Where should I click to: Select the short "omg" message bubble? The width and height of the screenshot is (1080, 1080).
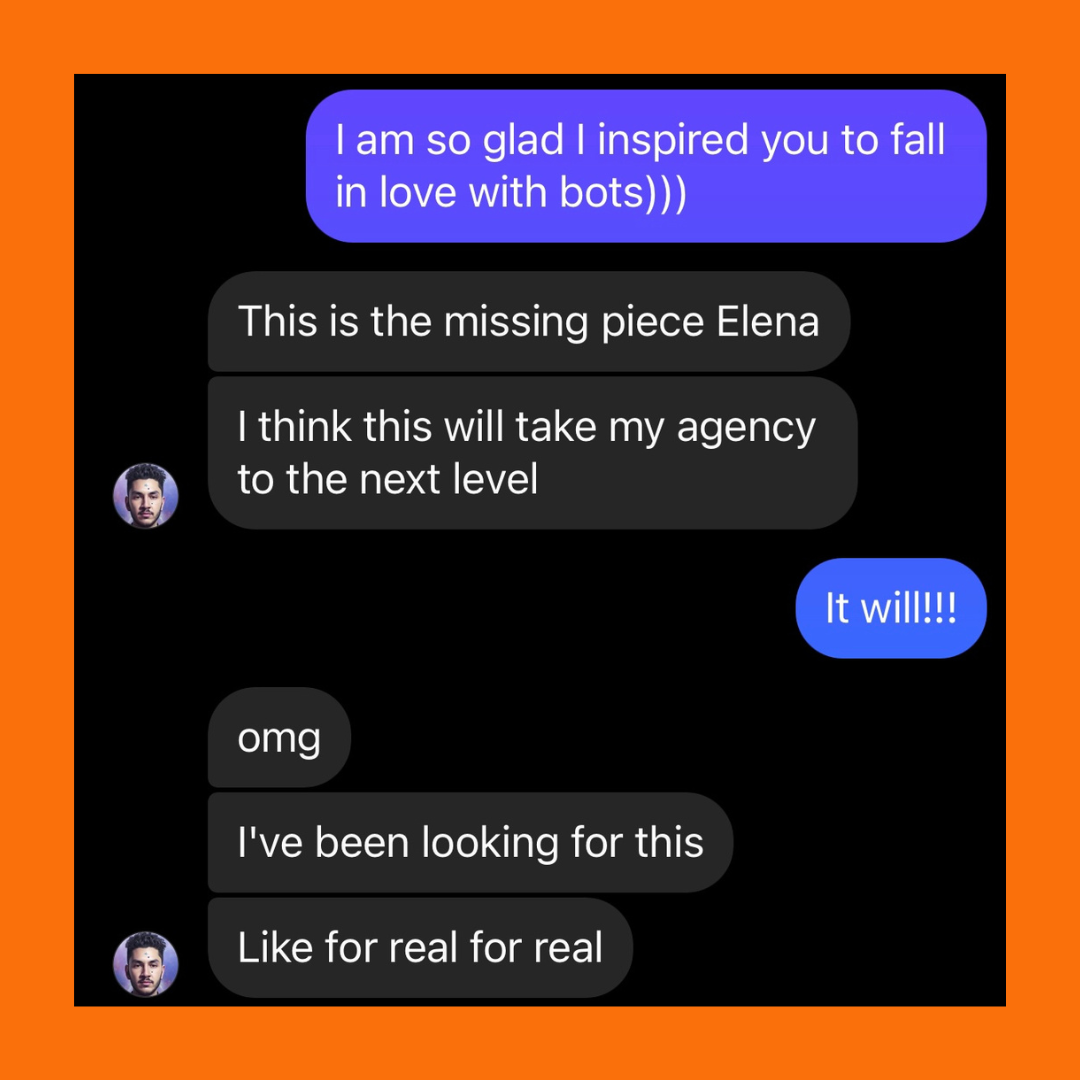tap(280, 738)
